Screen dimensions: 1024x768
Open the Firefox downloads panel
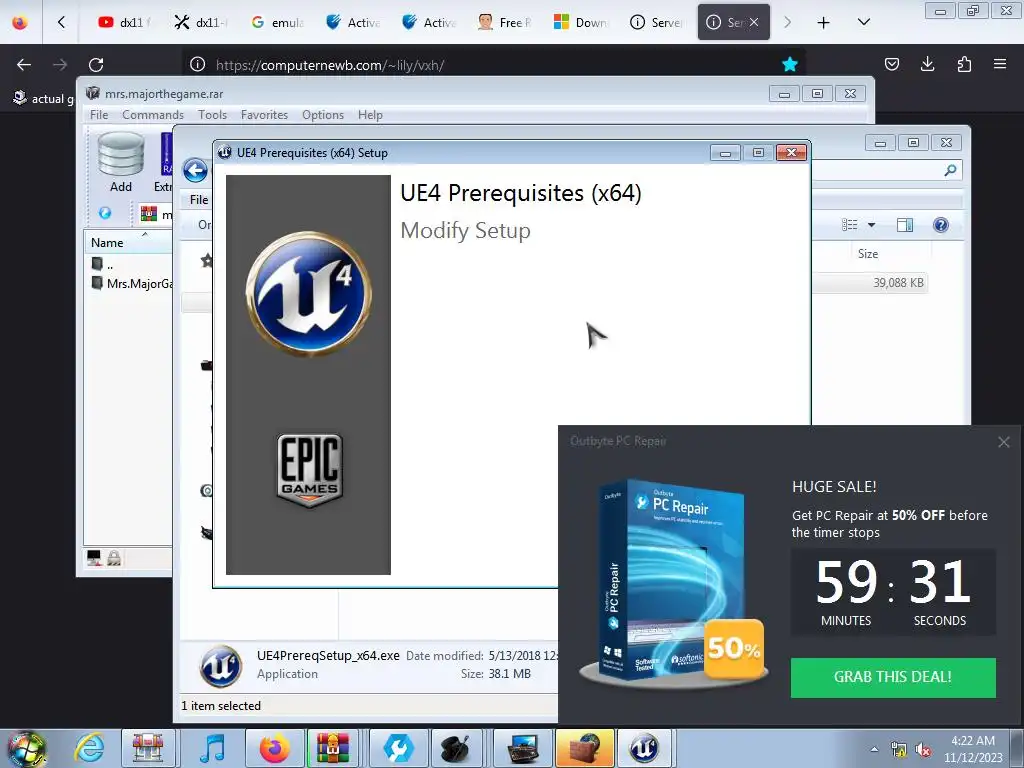click(x=927, y=64)
